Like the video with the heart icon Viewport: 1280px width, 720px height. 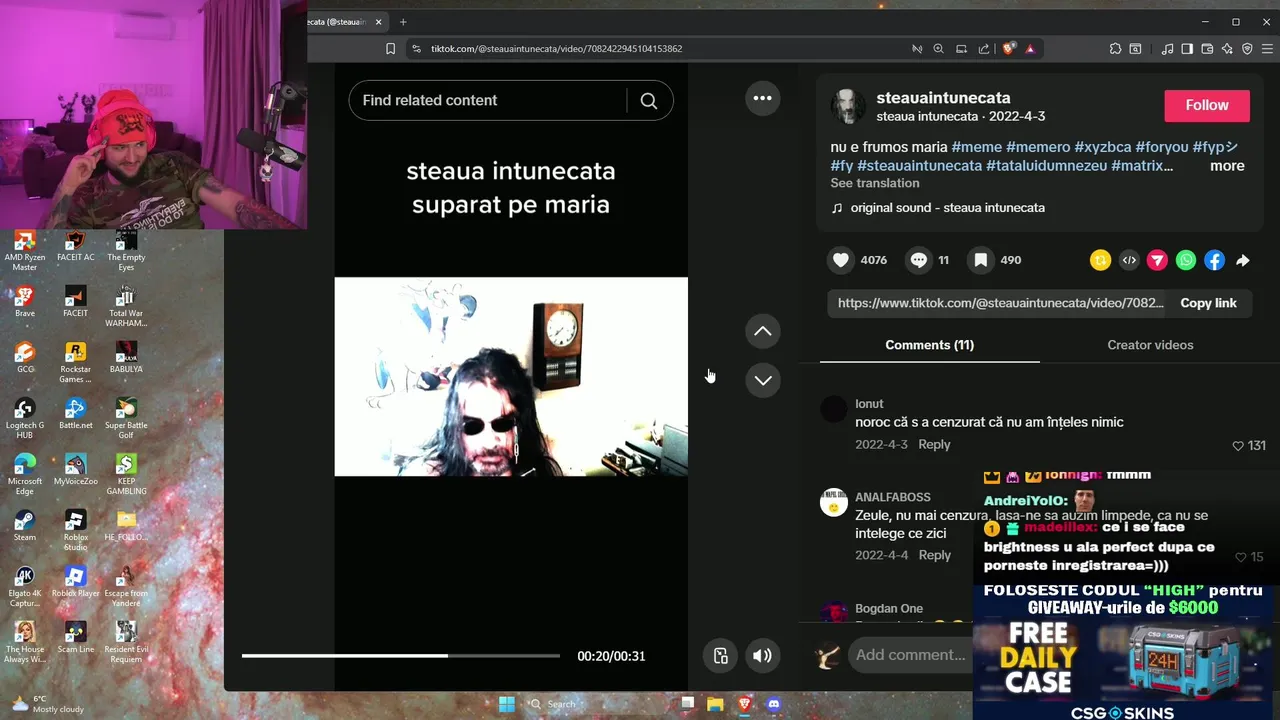point(841,260)
